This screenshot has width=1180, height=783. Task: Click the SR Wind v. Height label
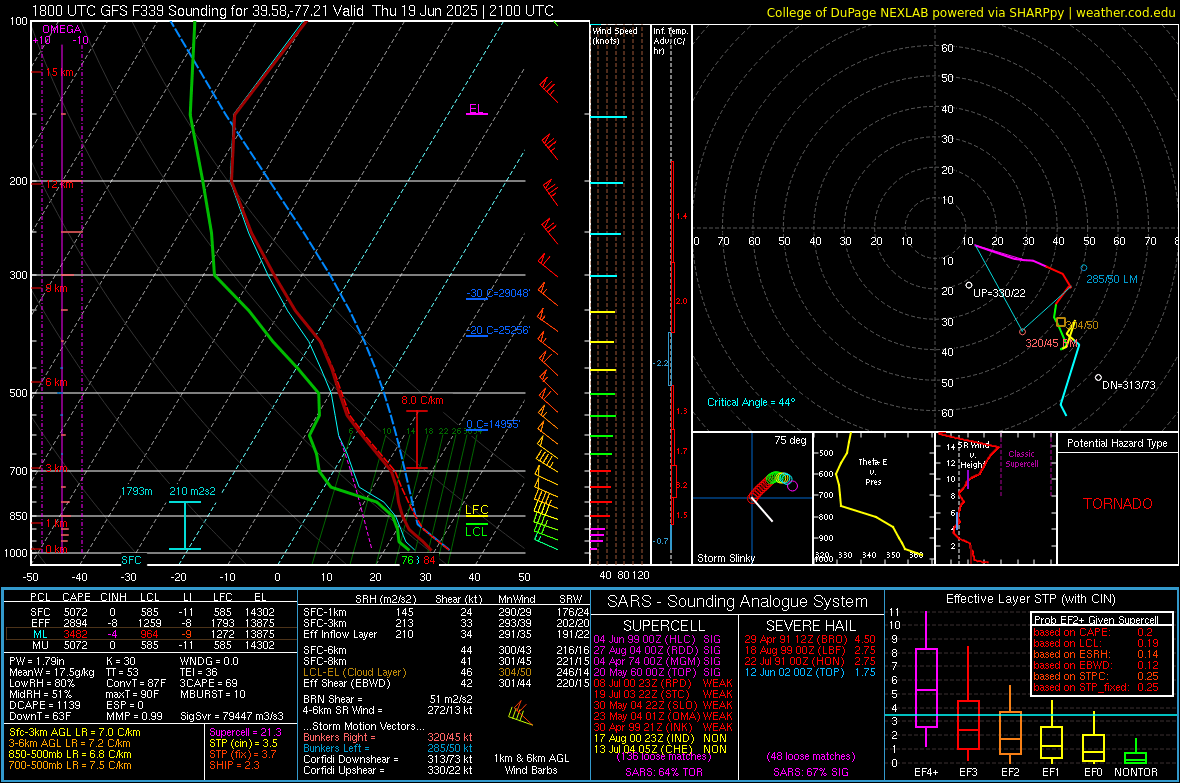(x=972, y=455)
